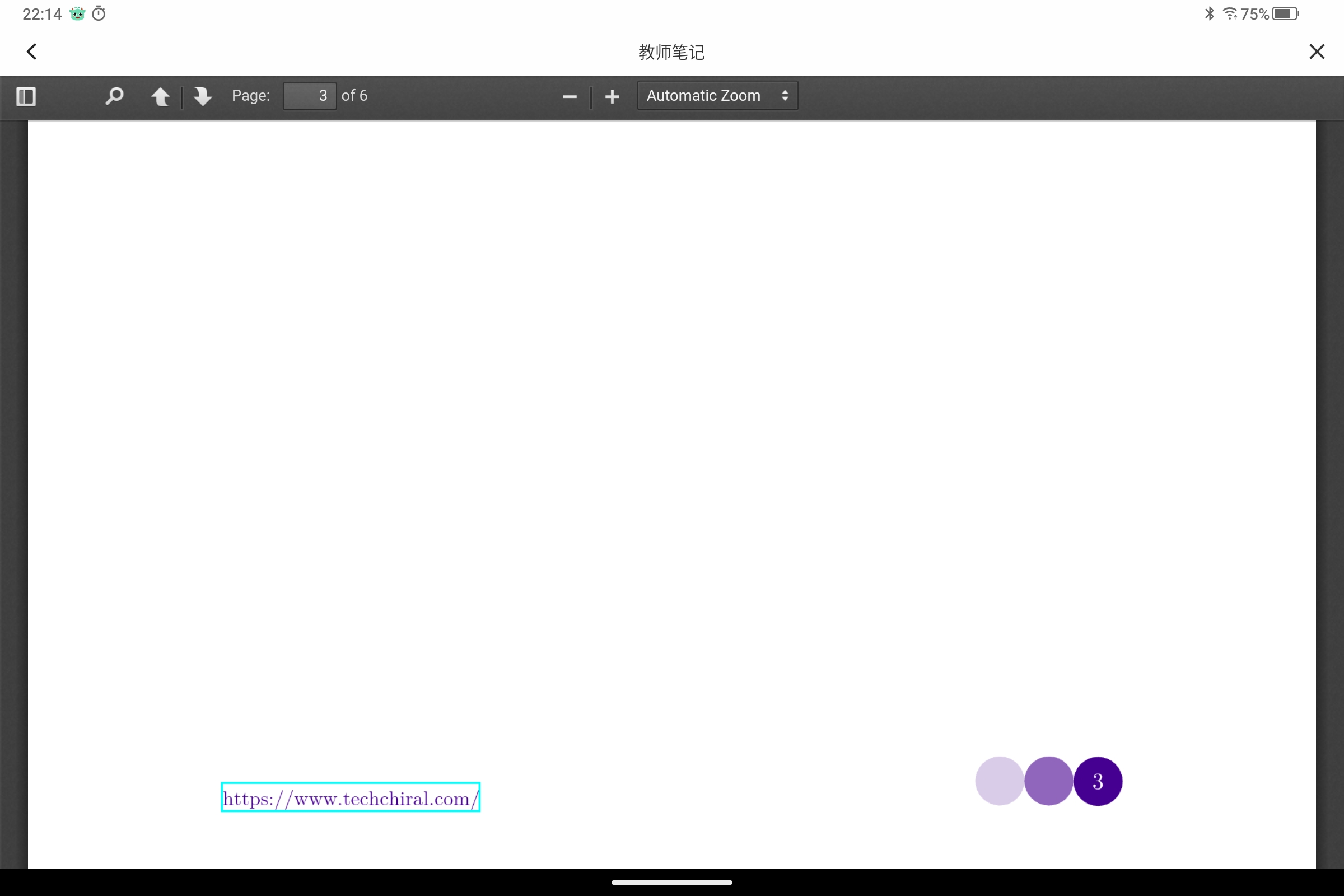
Task: Go to the next page arrow
Action: [202, 96]
